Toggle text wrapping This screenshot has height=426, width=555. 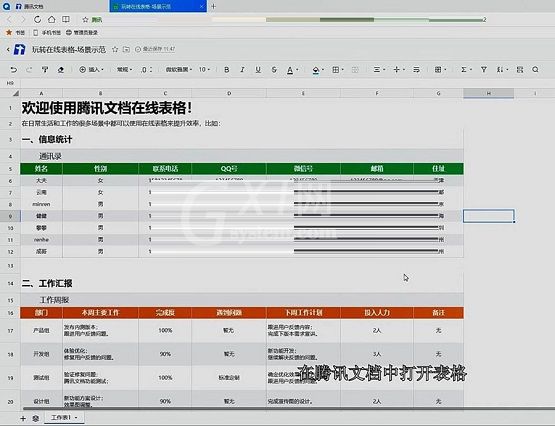click(417, 70)
